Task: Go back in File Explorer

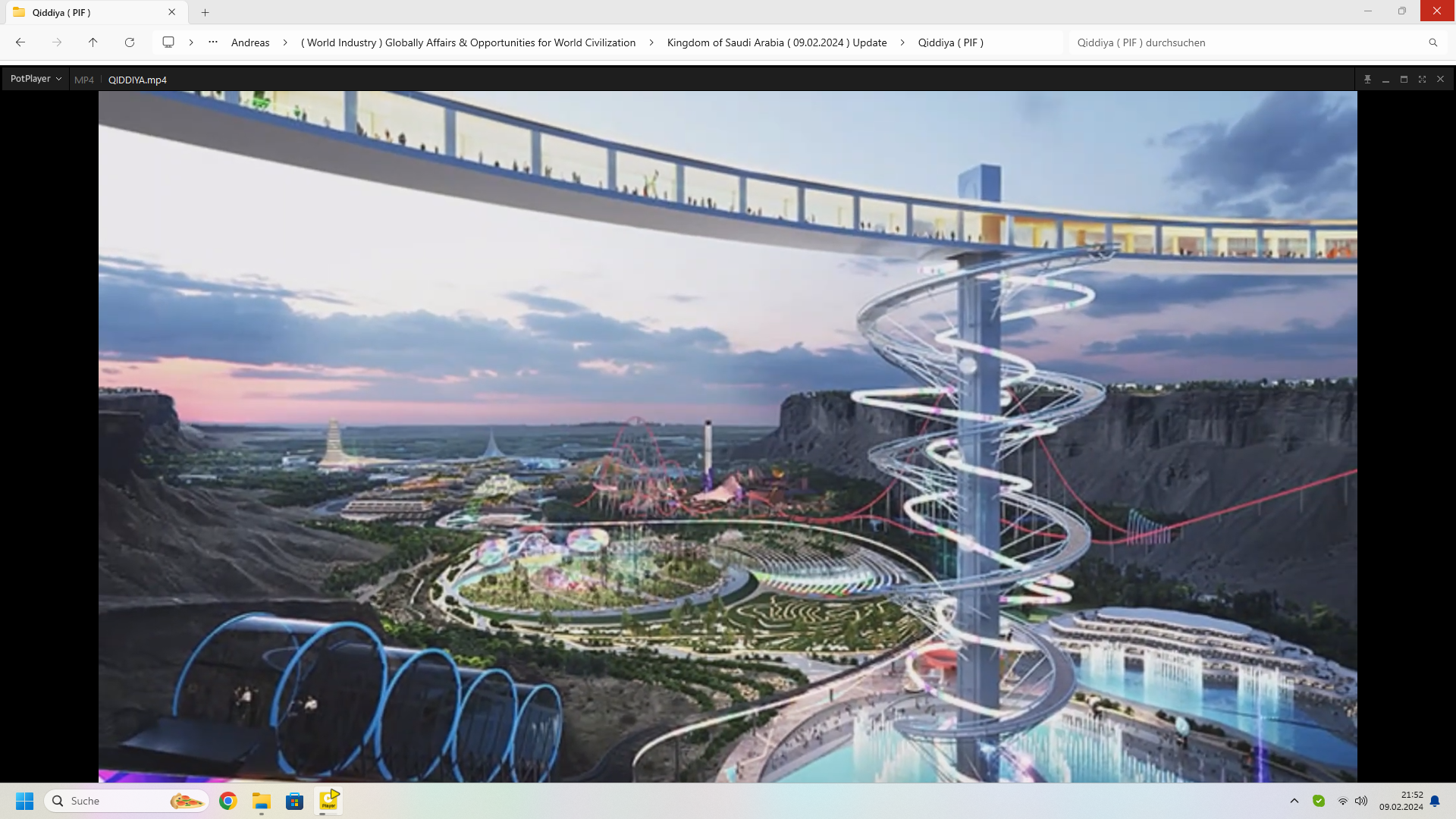Action: coord(20,42)
